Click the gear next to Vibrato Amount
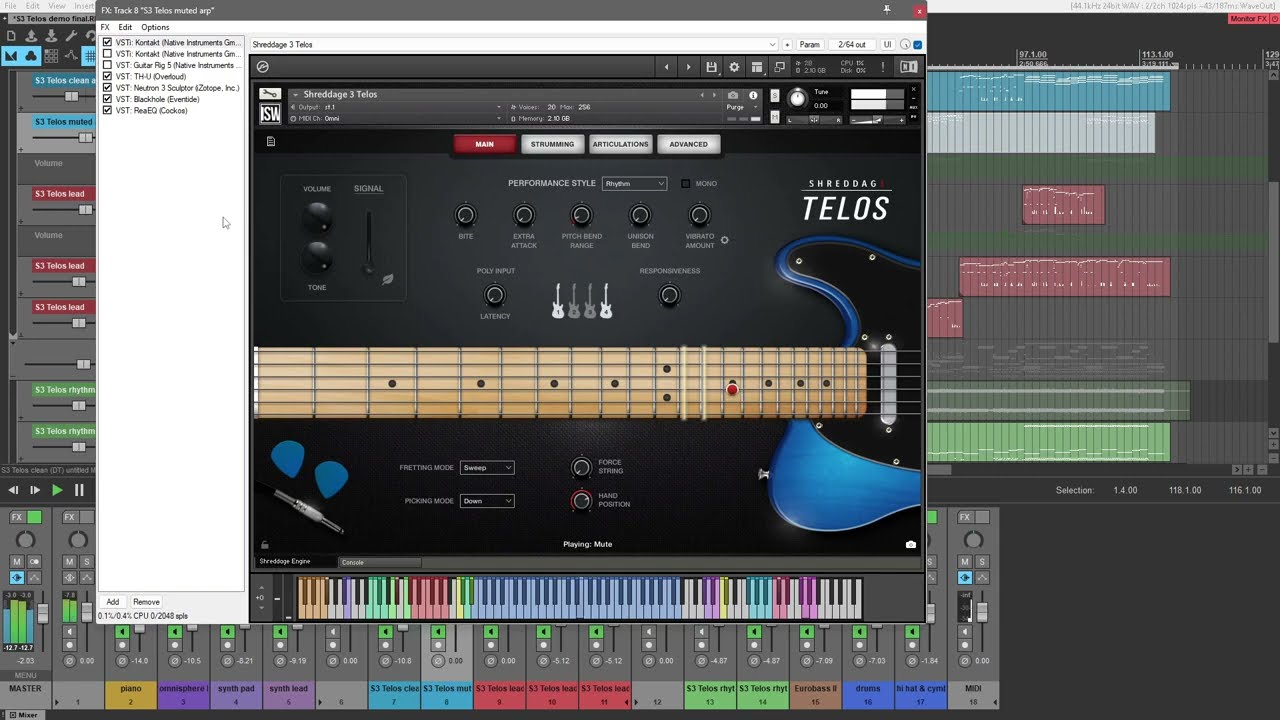 click(x=725, y=240)
